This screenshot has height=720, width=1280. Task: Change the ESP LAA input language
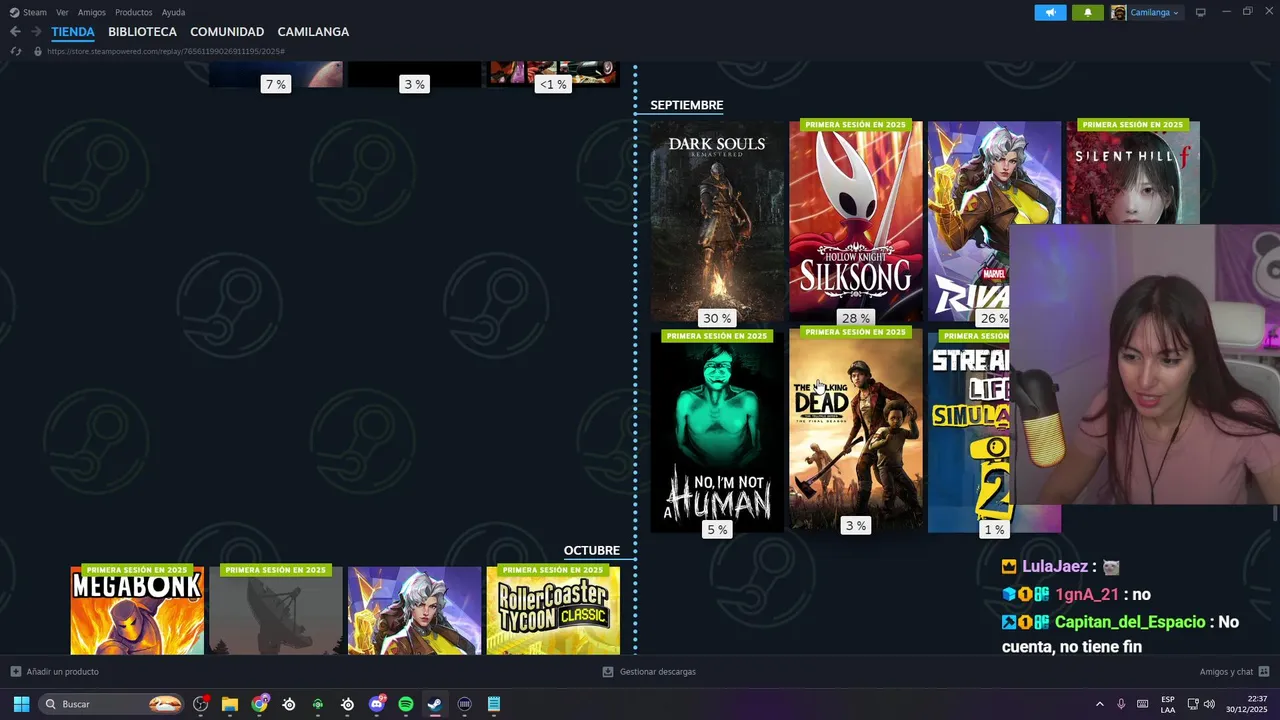tap(1168, 704)
